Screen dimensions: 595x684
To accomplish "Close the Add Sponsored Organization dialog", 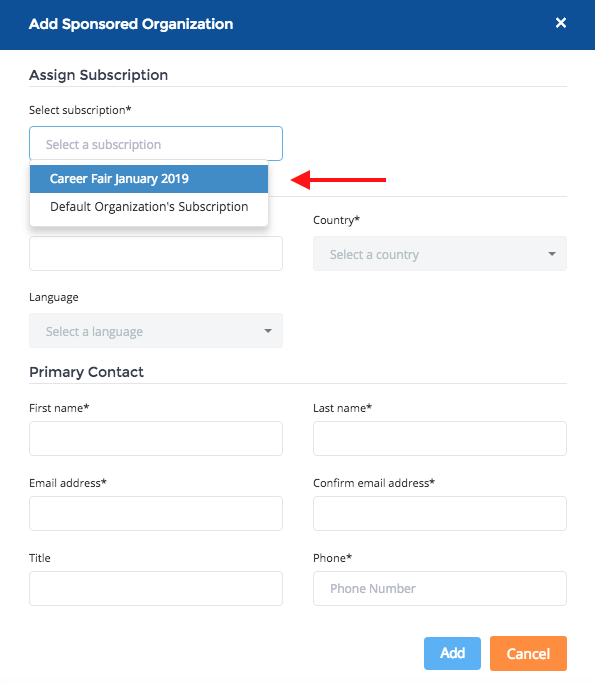I will coord(561,23).
